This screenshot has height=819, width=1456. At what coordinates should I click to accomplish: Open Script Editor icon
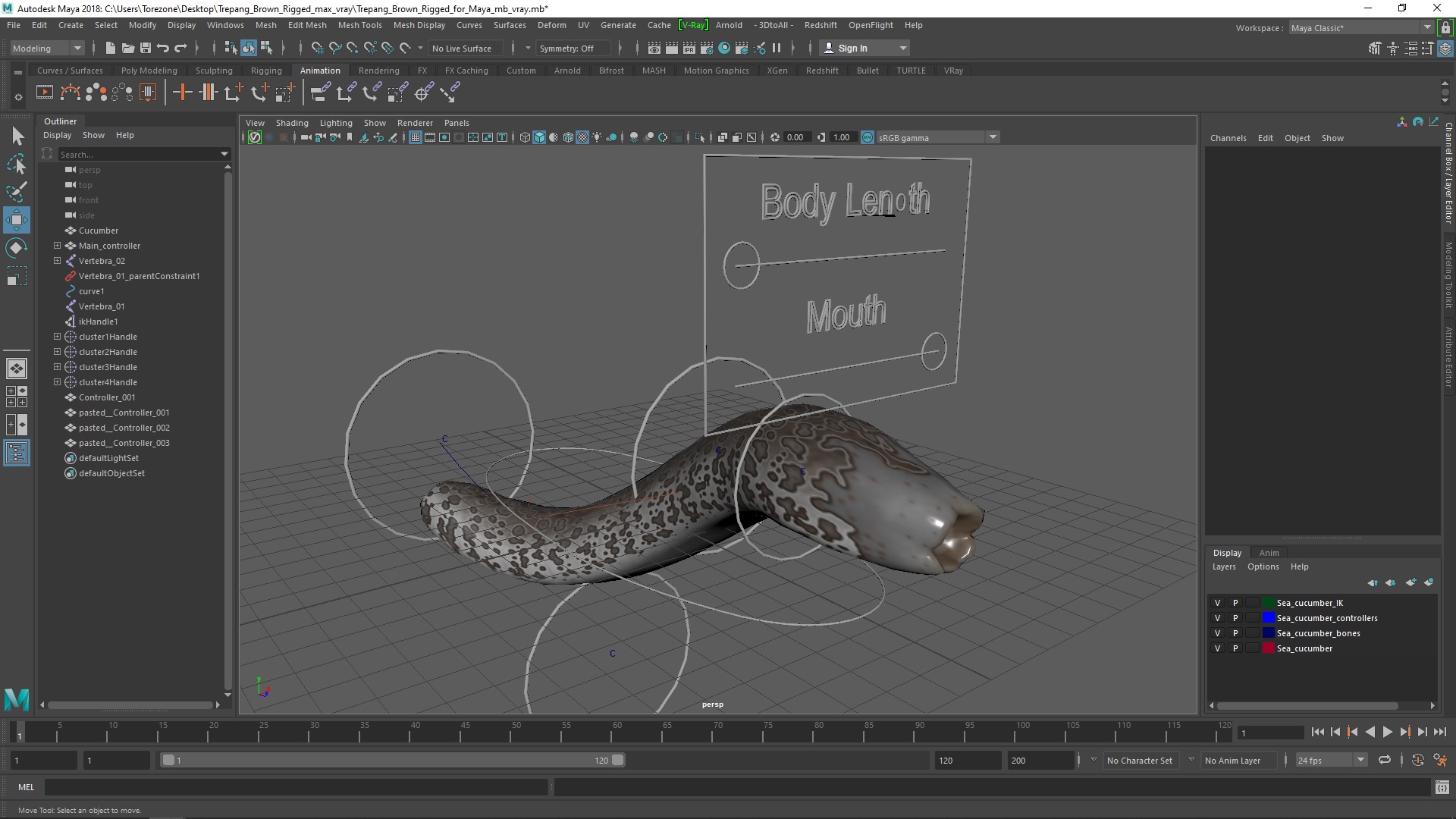(1442, 788)
